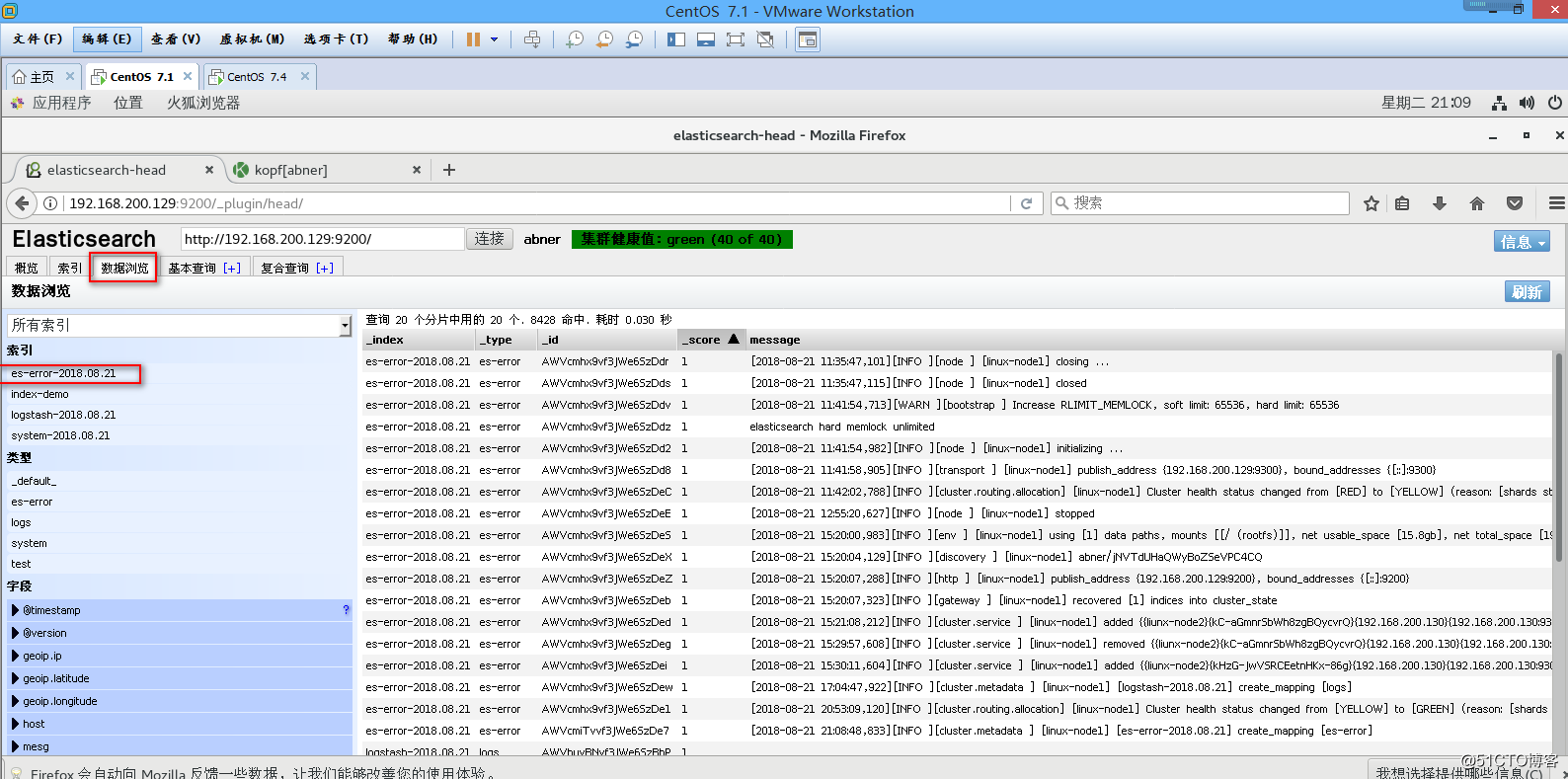Click the 连接 connect button
1568x779 pixels.
(x=489, y=239)
